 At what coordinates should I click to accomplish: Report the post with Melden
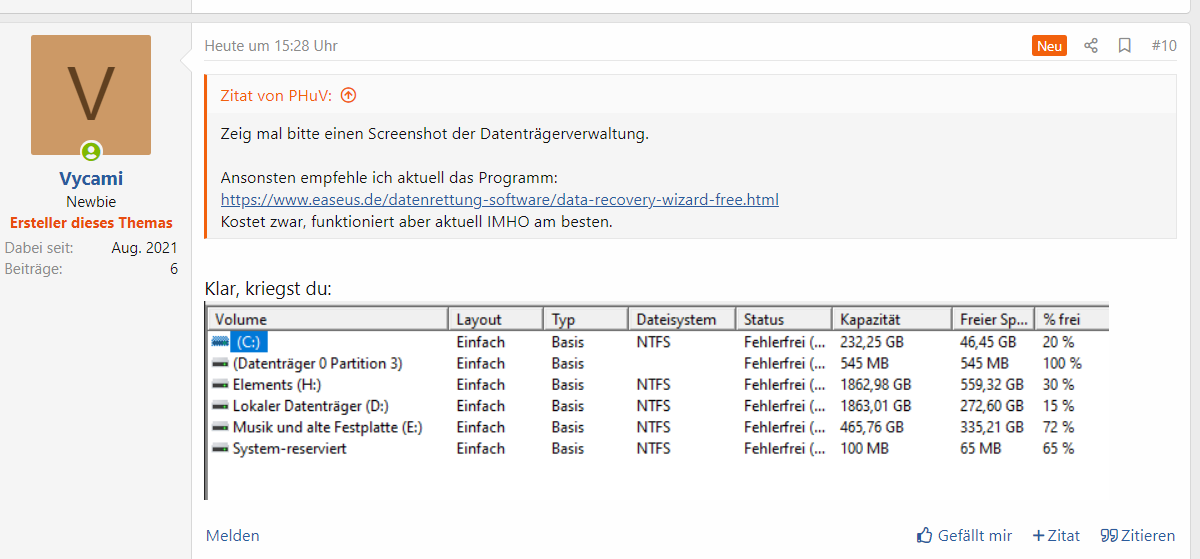233,536
